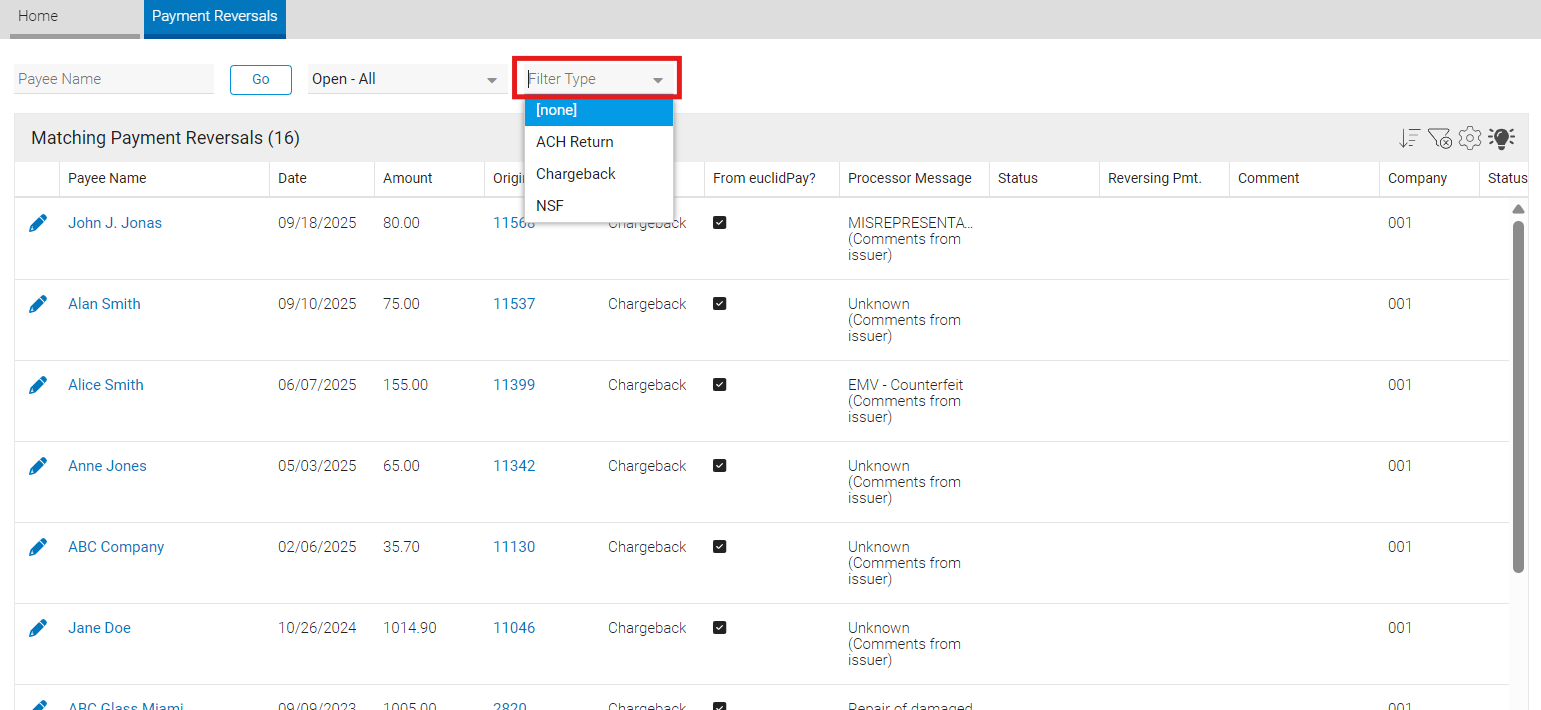The width and height of the screenshot is (1541, 710).
Task: Edit Jane Doe payment reversal
Action: tap(38, 628)
